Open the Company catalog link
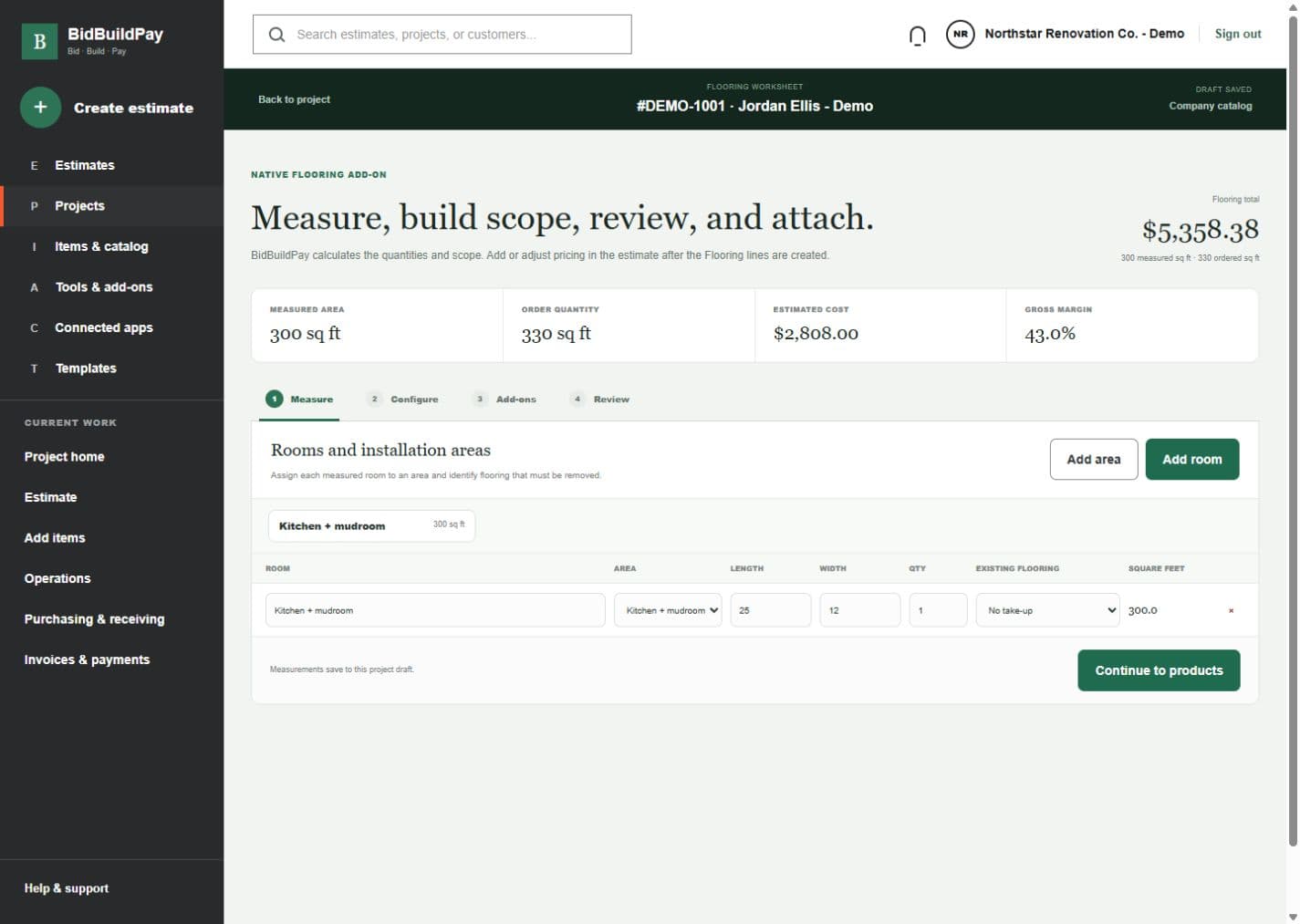The image size is (1300, 924). tap(1211, 106)
